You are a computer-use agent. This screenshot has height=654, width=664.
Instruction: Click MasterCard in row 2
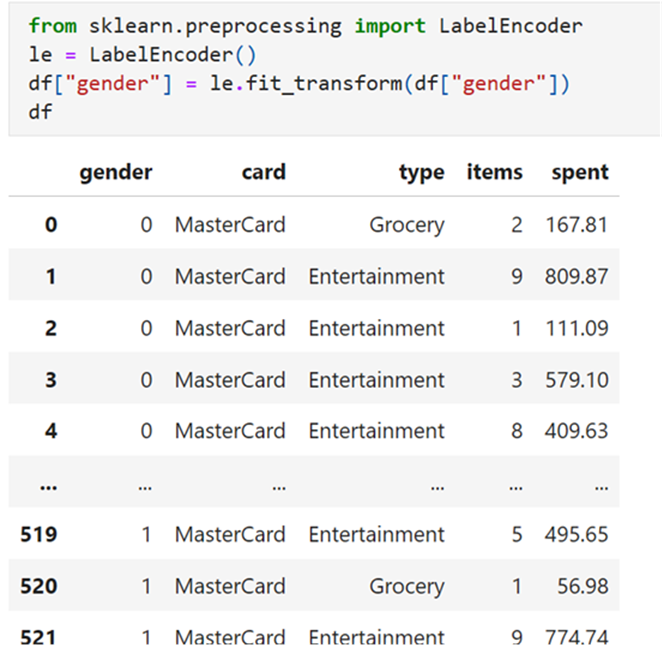click(230, 328)
